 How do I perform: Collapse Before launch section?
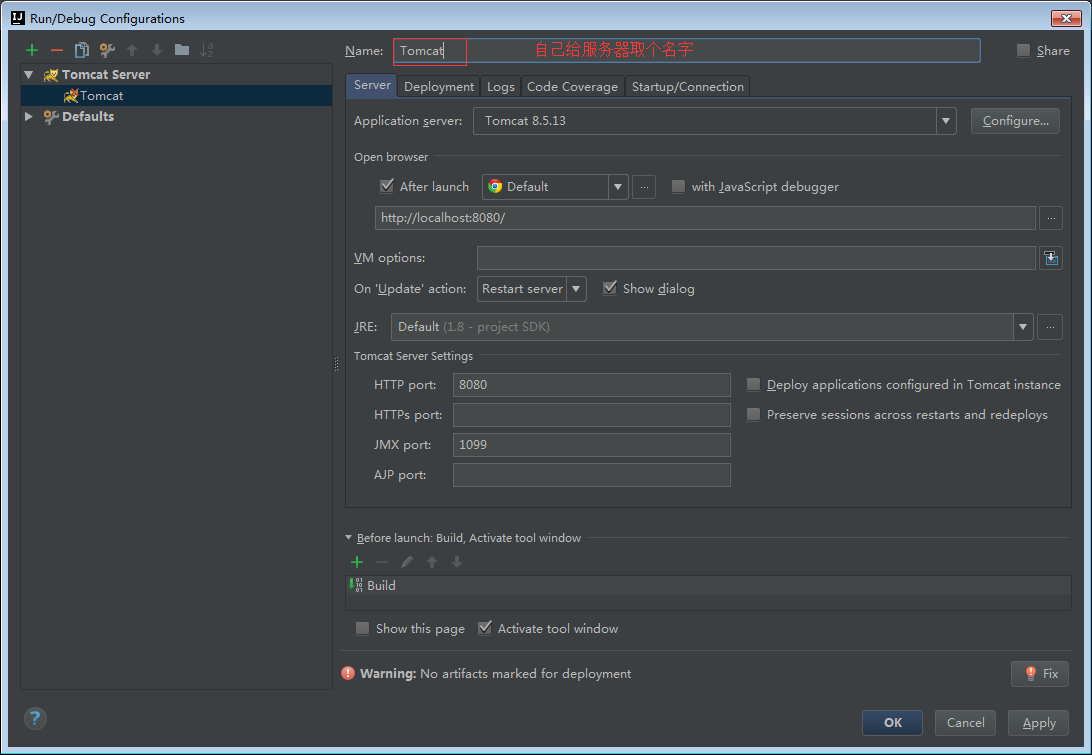point(348,538)
